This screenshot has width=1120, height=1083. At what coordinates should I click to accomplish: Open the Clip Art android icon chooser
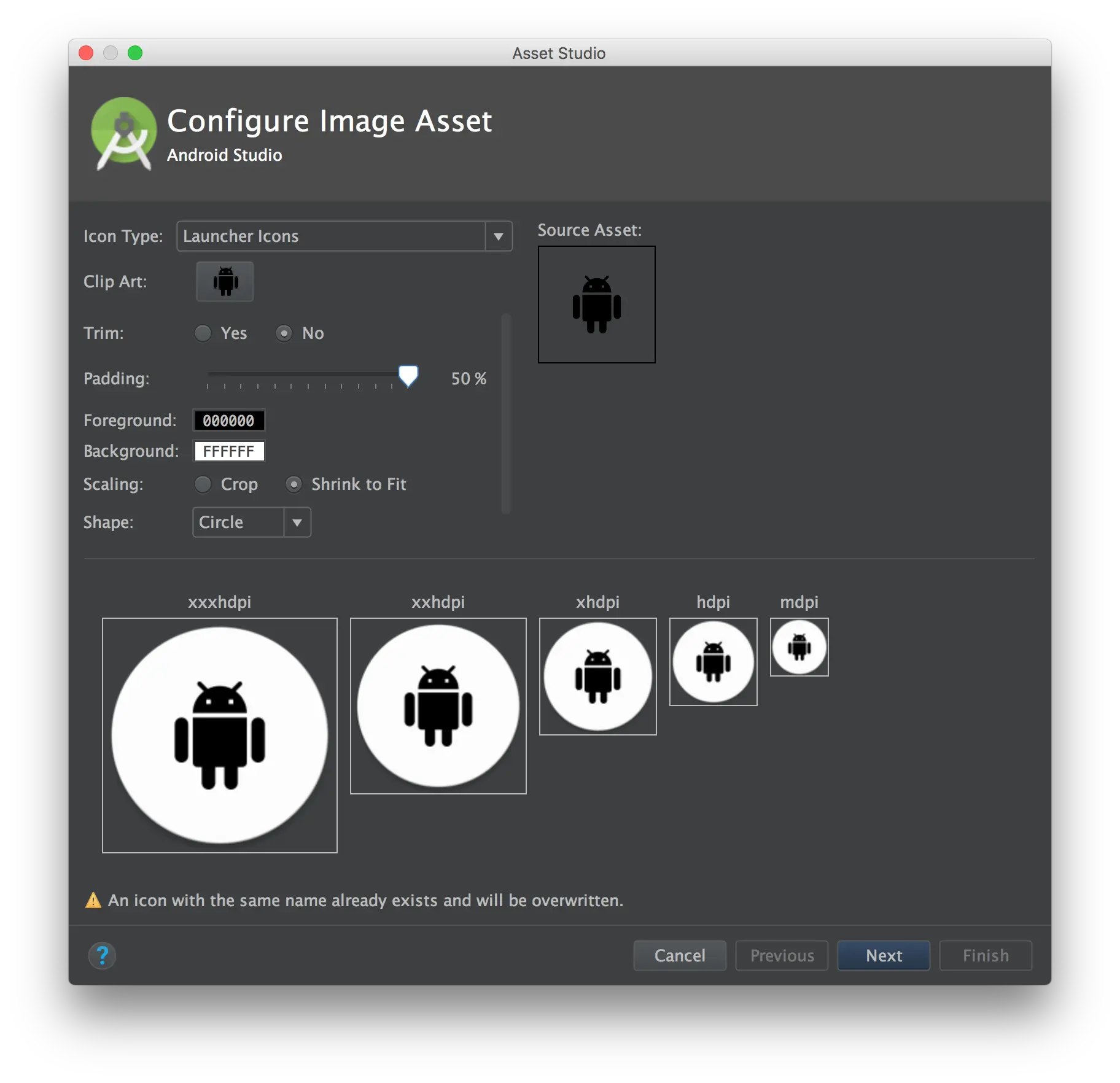coord(225,282)
